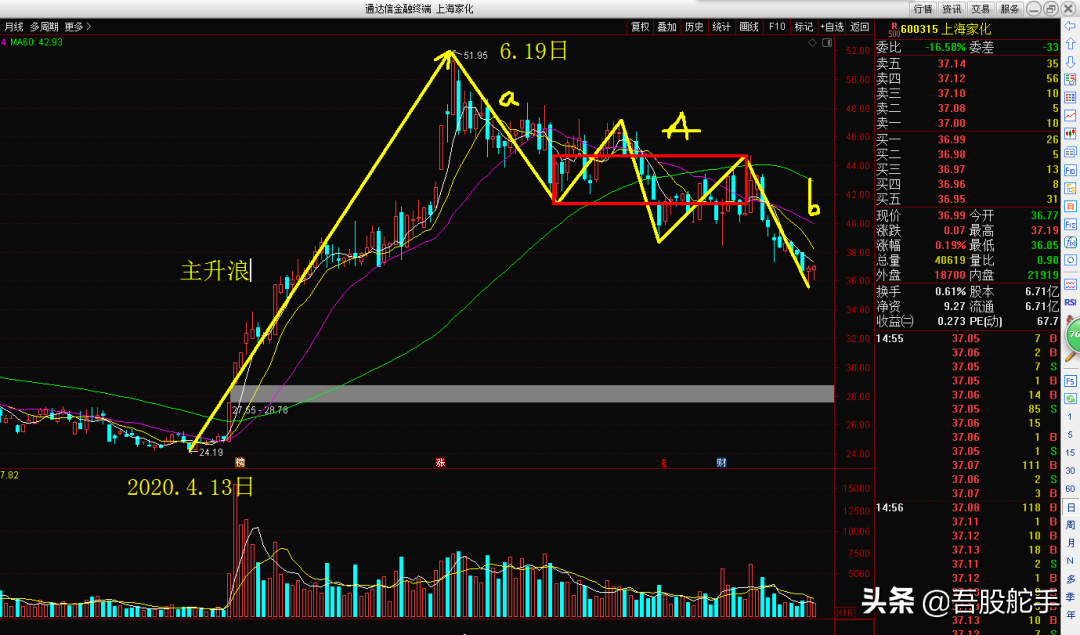The height and width of the screenshot is (635, 1080).
Task: Open the 服务 menu
Action: pos(1009,9)
